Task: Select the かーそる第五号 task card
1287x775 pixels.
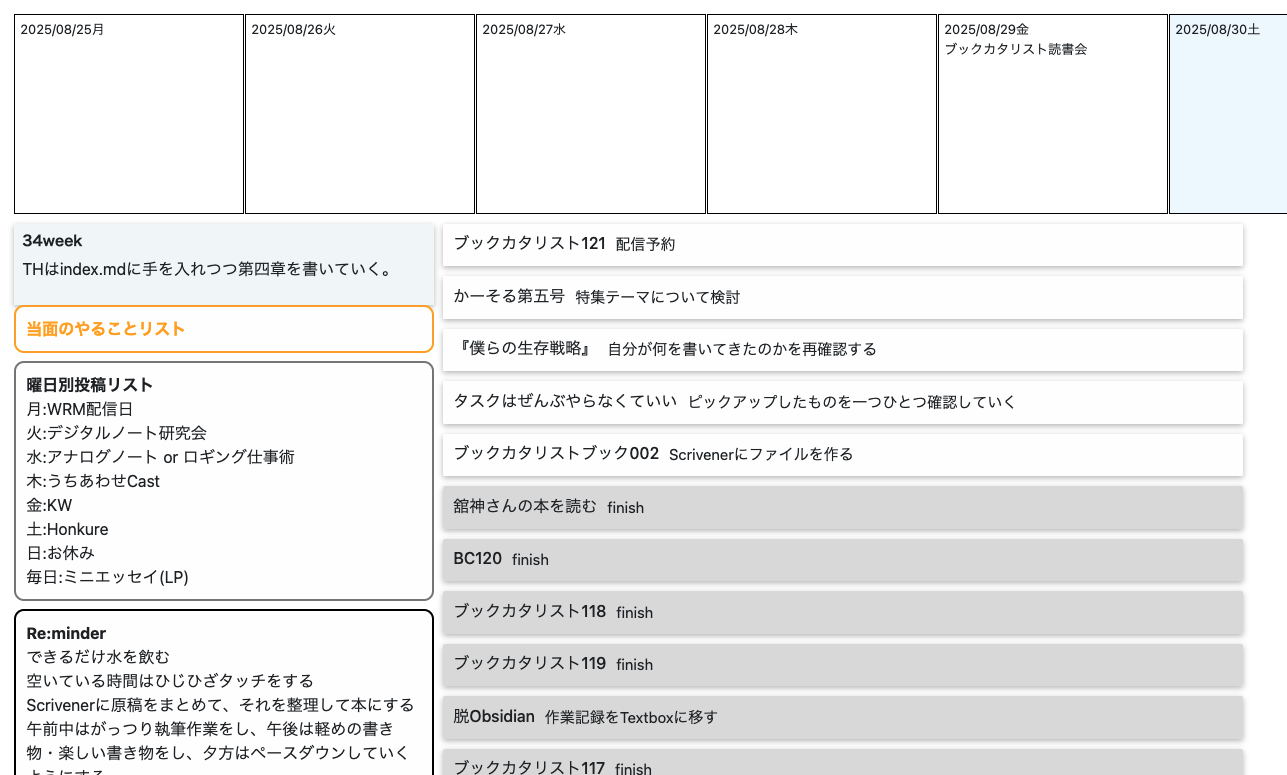Action: [x=843, y=297]
